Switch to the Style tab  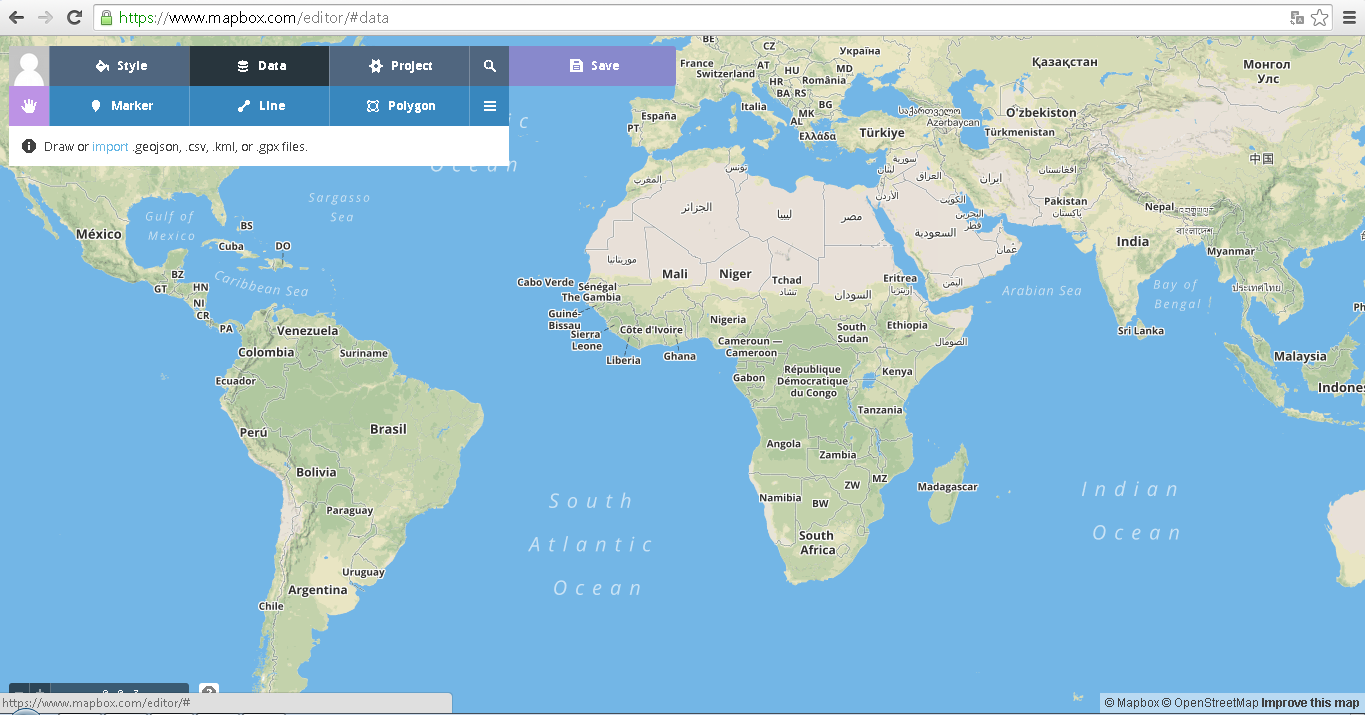click(x=118, y=66)
